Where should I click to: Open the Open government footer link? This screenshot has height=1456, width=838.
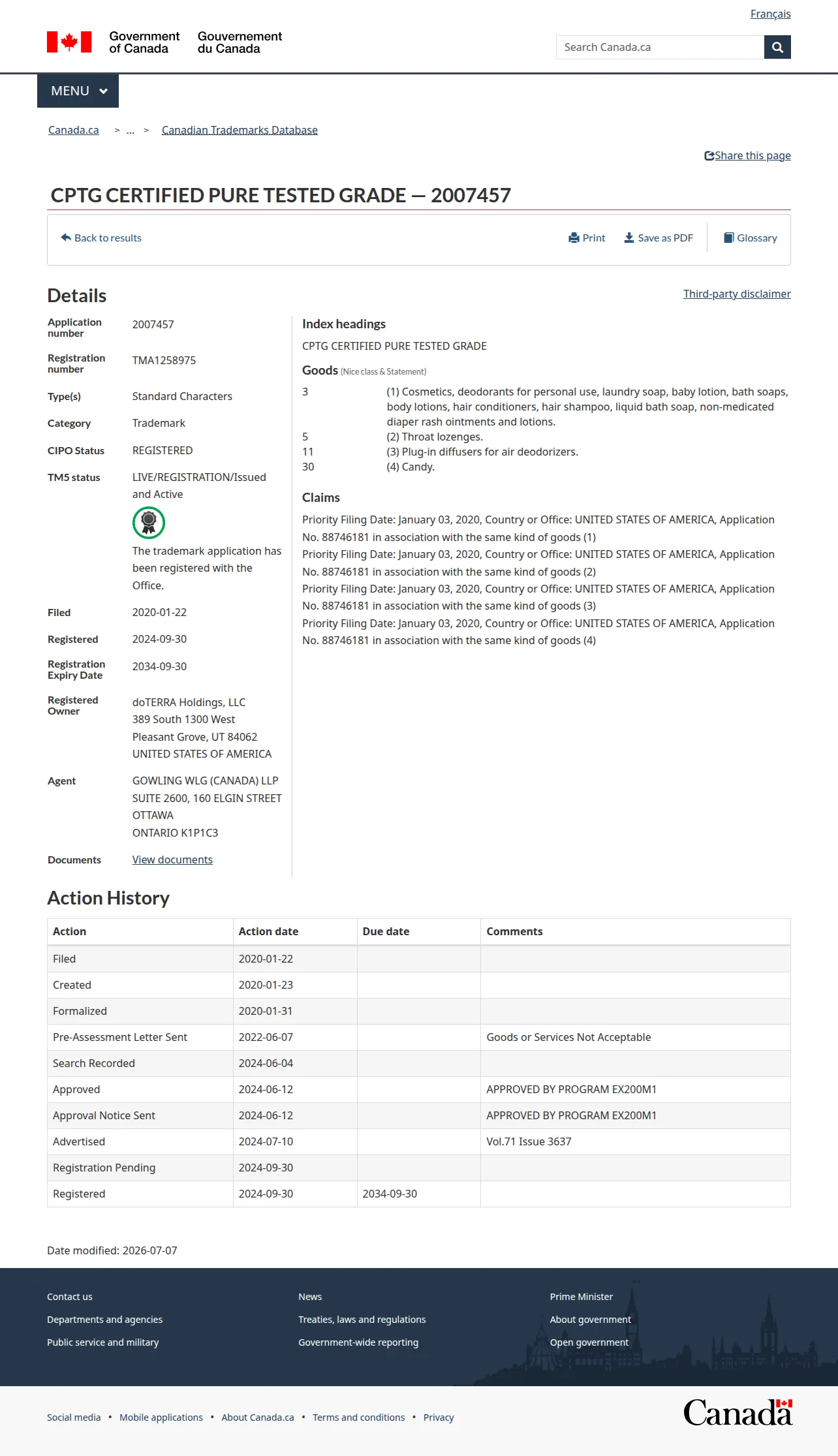589,1342
